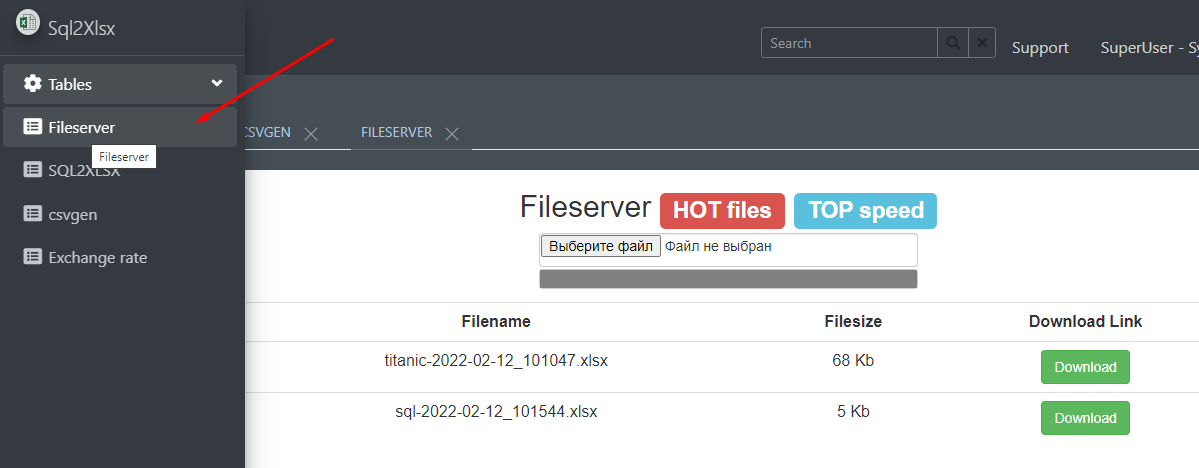Open the SuperUser account menu
The width and height of the screenshot is (1199, 468).
pyautogui.click(x=1148, y=48)
